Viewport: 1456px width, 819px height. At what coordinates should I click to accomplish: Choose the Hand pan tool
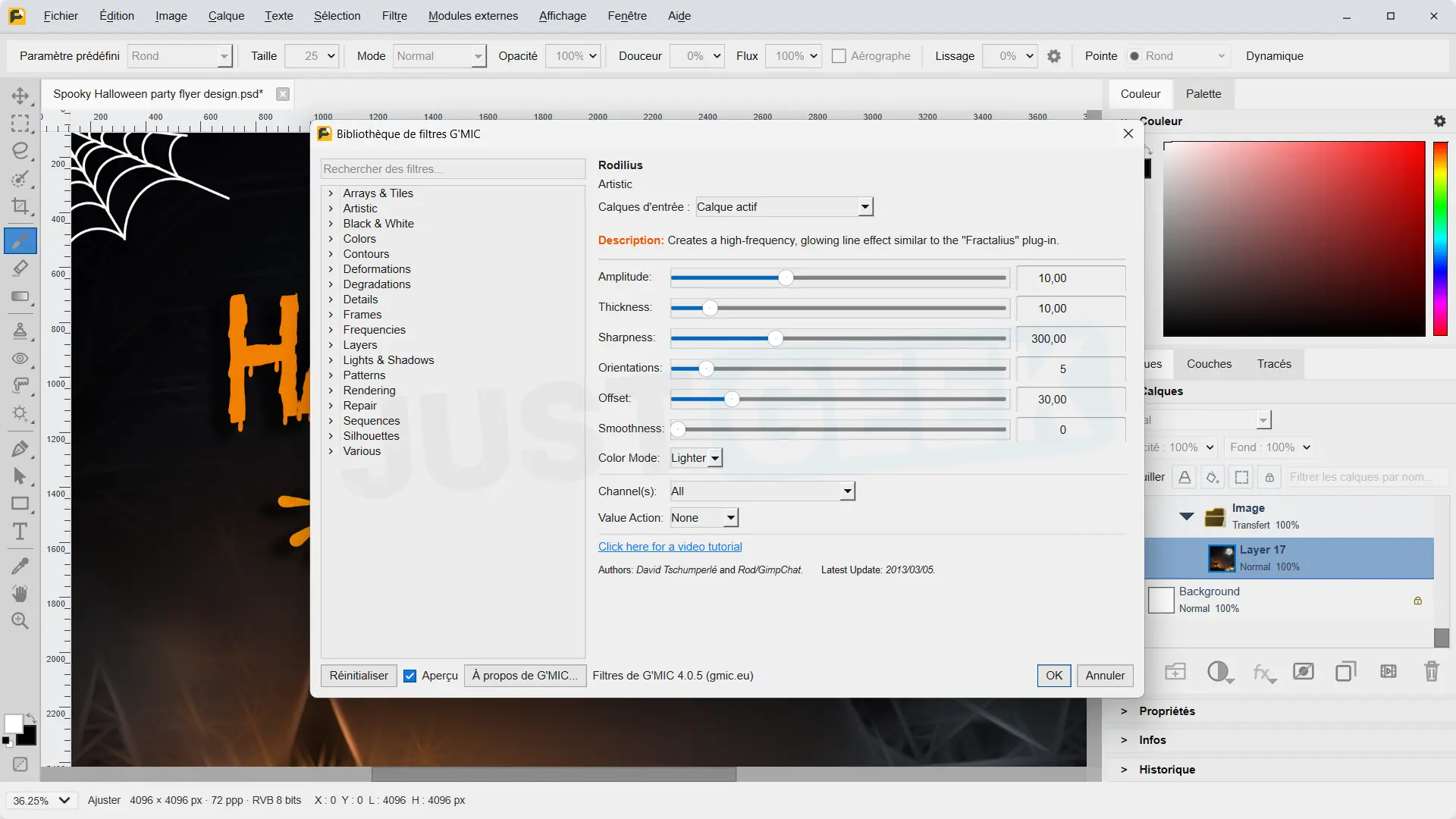(20, 593)
